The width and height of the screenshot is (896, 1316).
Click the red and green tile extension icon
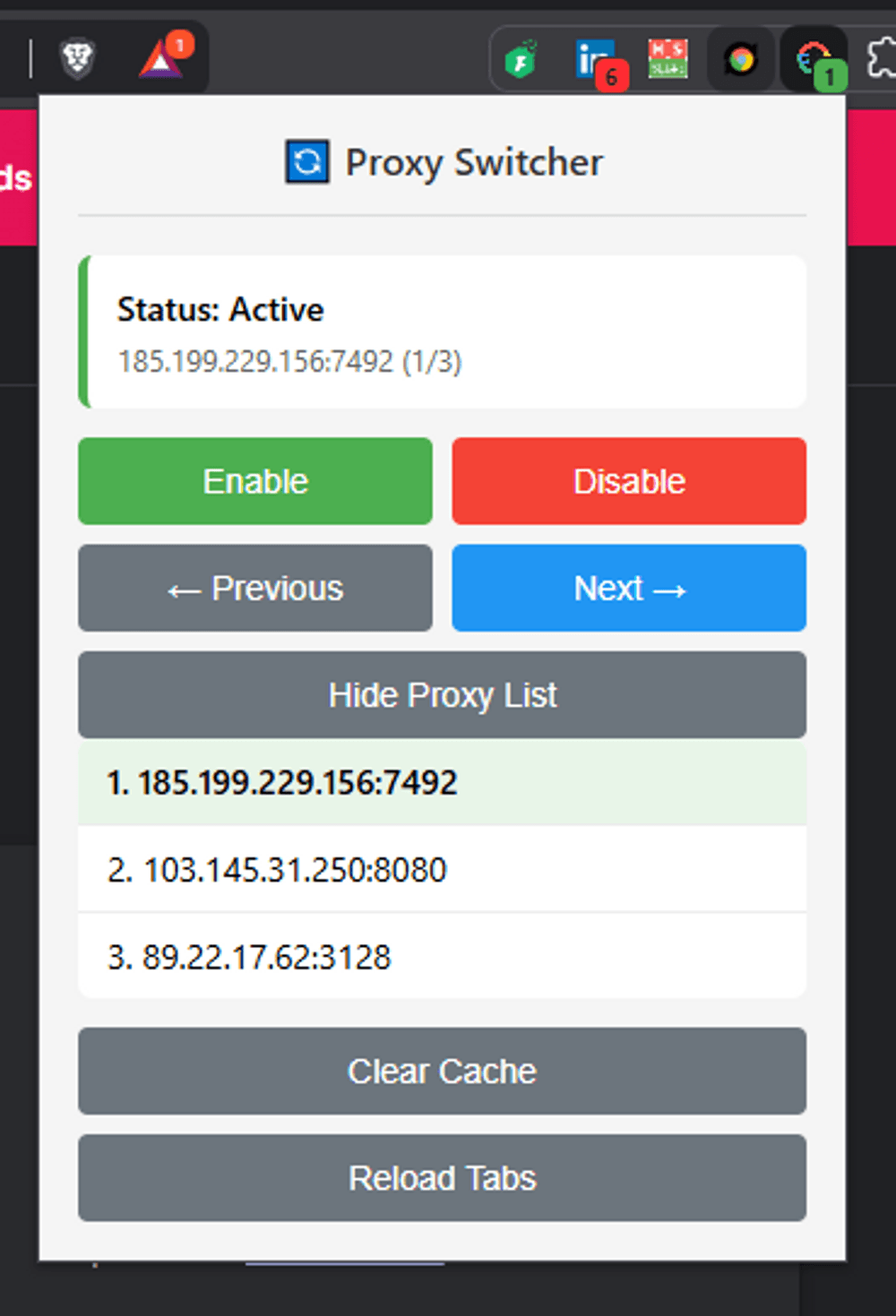pos(668,59)
